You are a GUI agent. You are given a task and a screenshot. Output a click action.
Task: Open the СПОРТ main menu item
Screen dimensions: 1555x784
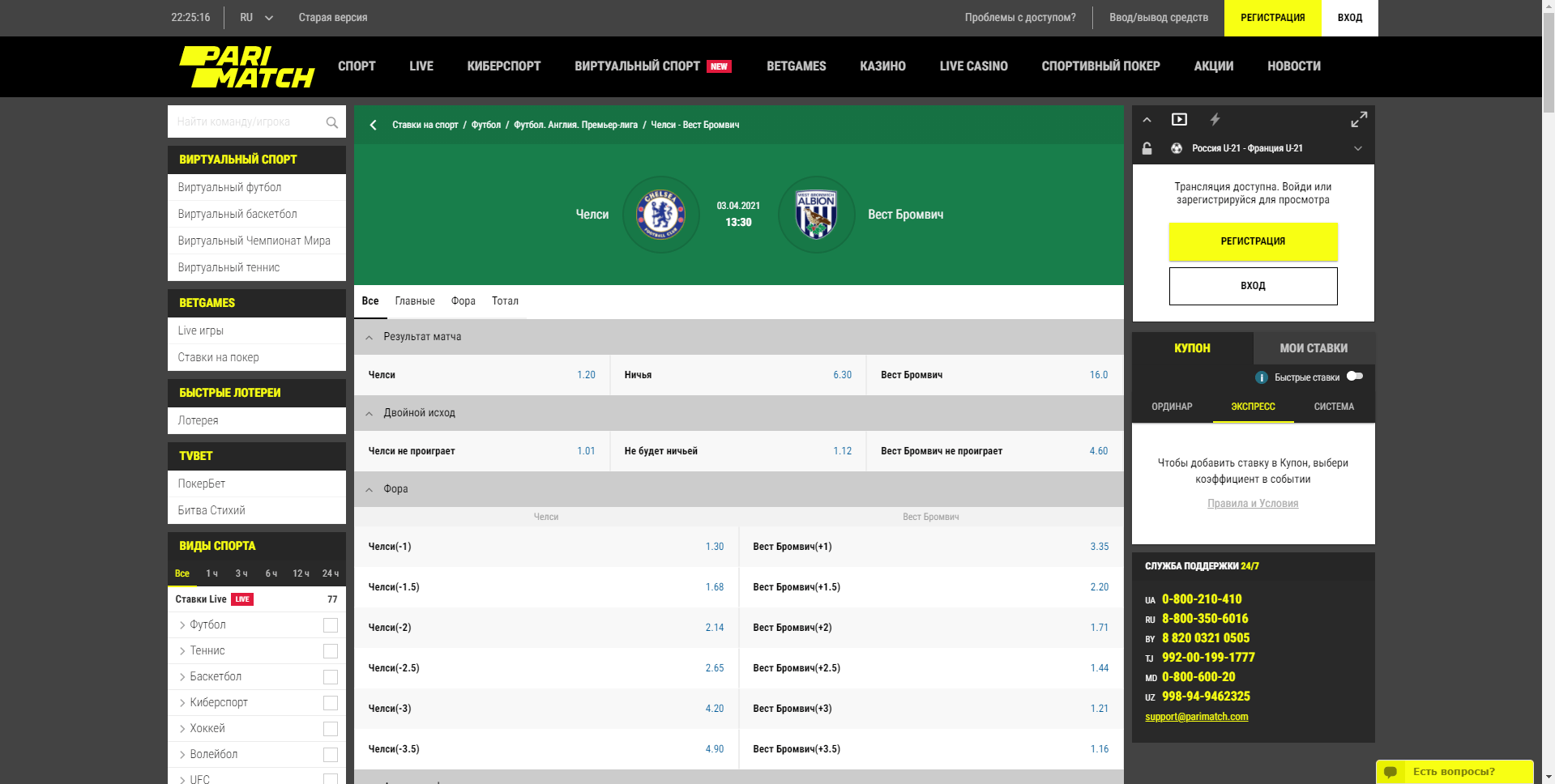point(357,66)
